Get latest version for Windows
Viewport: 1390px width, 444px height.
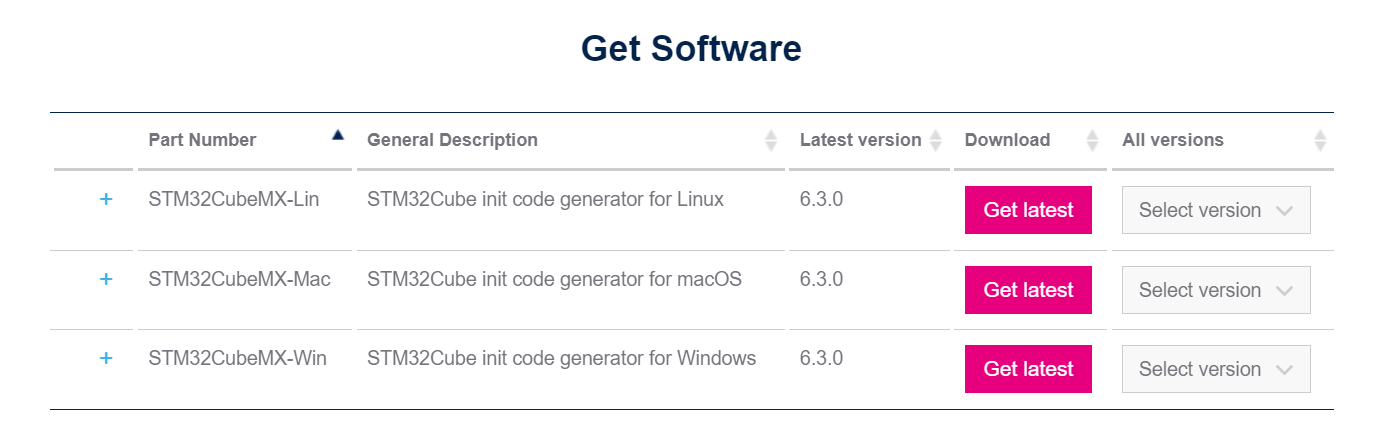tap(1028, 369)
